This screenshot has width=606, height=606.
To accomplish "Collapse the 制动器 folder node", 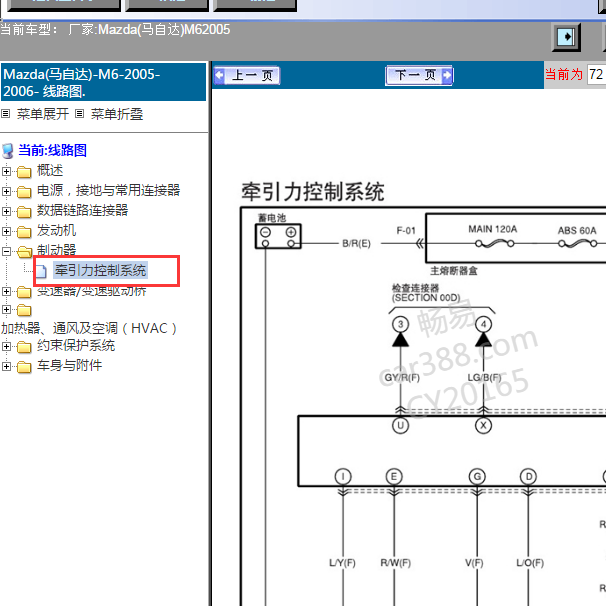I will coord(6,252).
